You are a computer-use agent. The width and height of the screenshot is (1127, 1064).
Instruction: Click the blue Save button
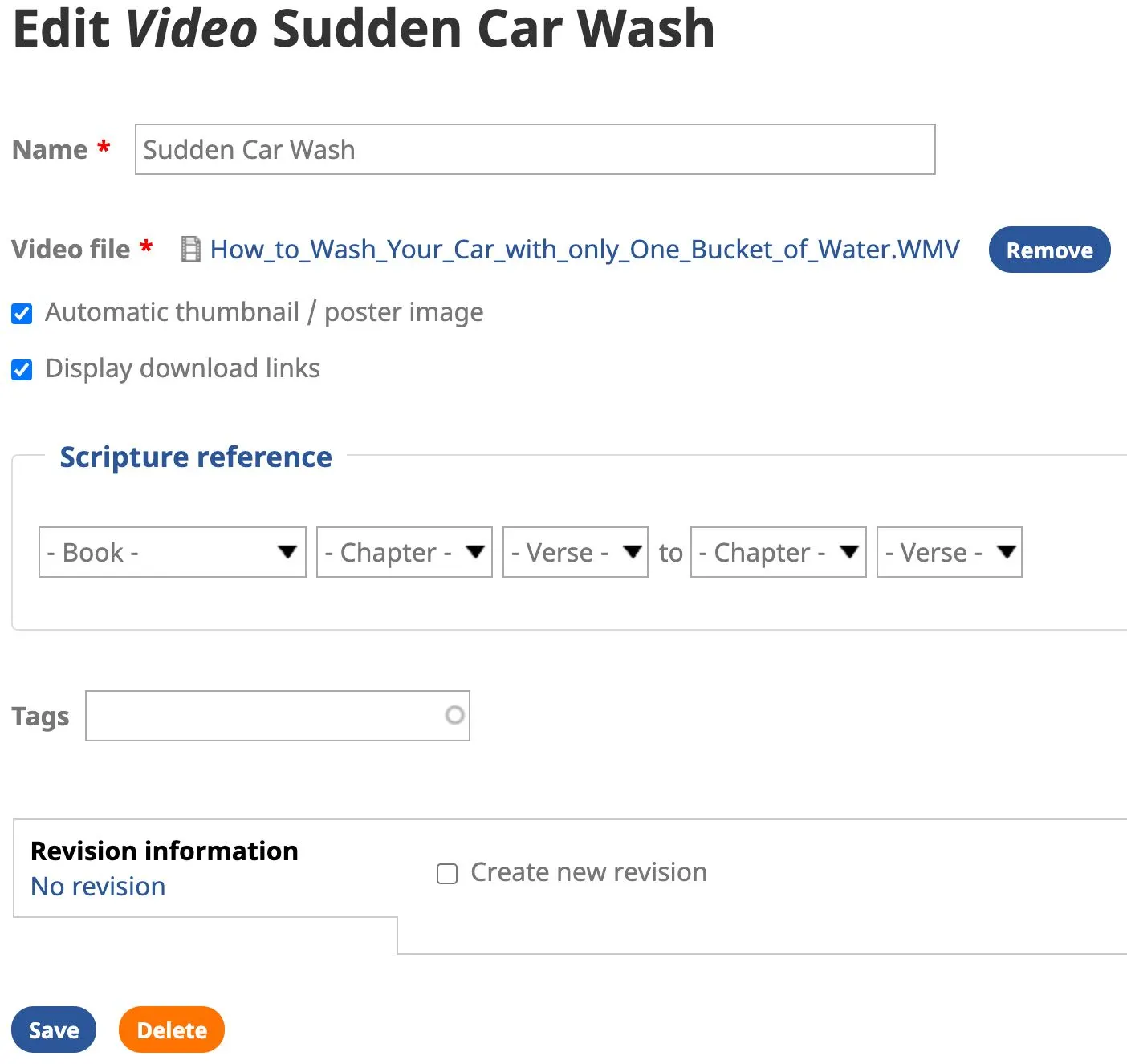pyautogui.click(x=54, y=1029)
